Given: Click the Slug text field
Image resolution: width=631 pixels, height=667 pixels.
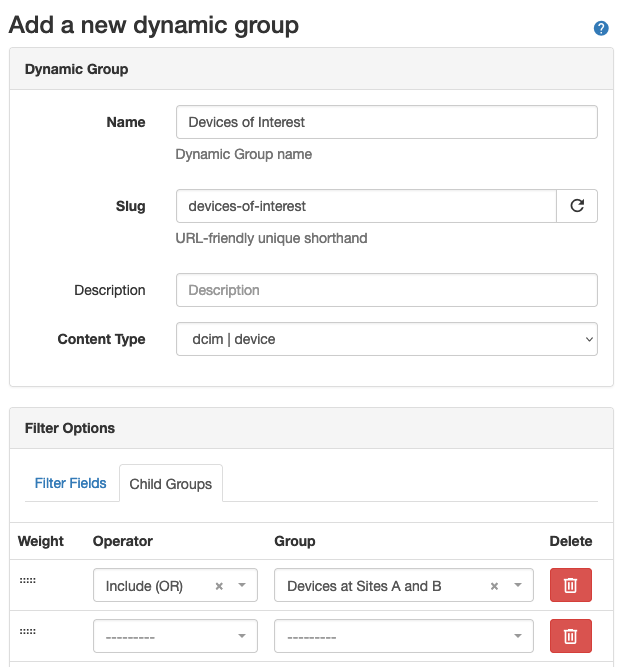Looking at the screenshot, I should tap(366, 206).
